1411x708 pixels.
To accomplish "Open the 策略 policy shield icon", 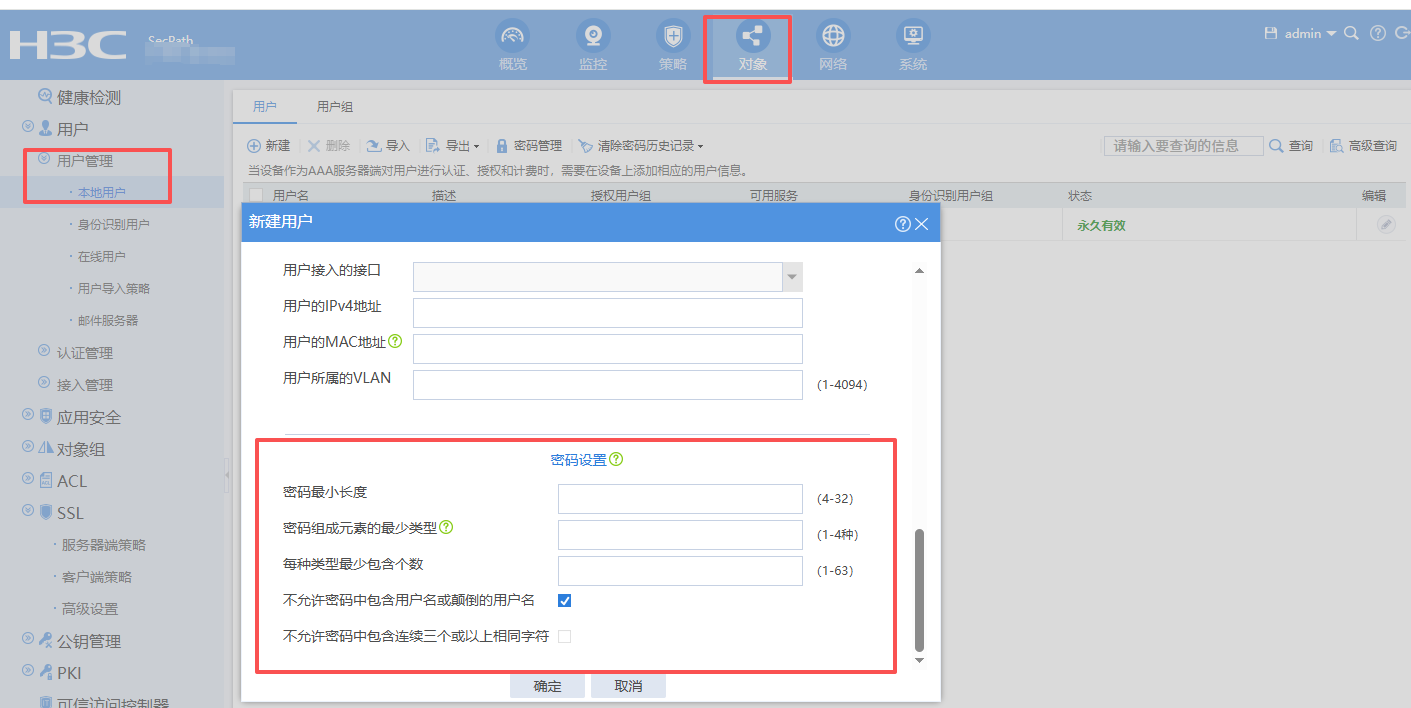I will 673,37.
